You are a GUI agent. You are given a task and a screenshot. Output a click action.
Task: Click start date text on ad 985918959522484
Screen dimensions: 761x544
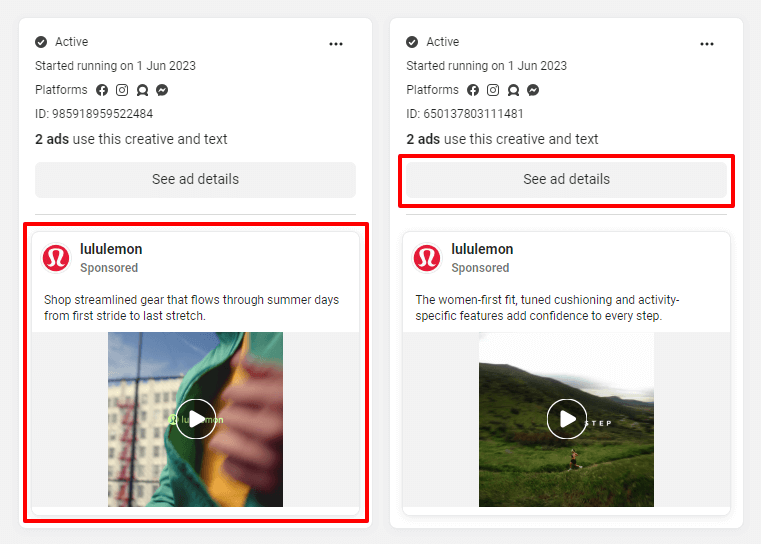click(115, 66)
